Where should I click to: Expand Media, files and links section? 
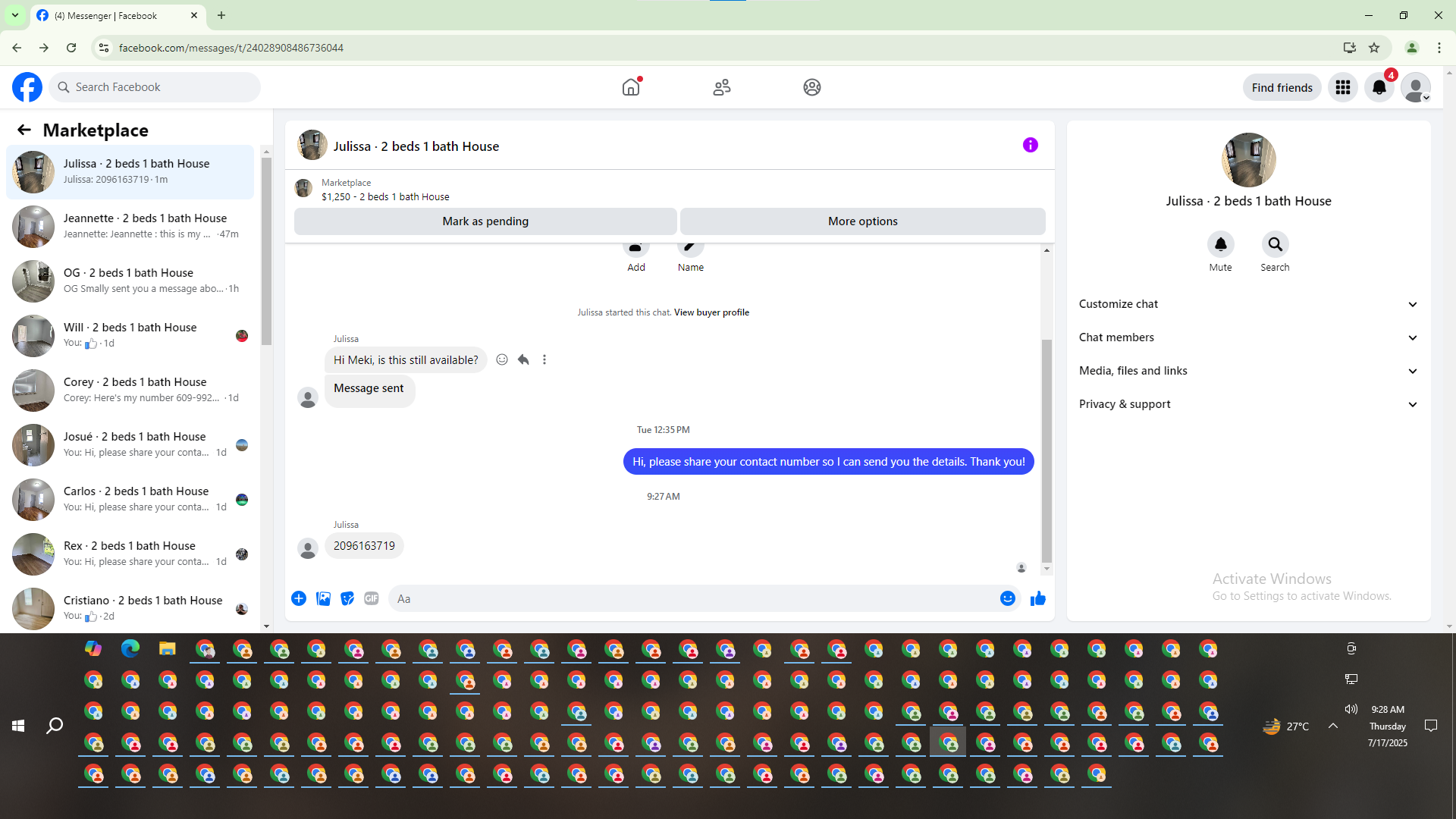pyautogui.click(x=1249, y=371)
